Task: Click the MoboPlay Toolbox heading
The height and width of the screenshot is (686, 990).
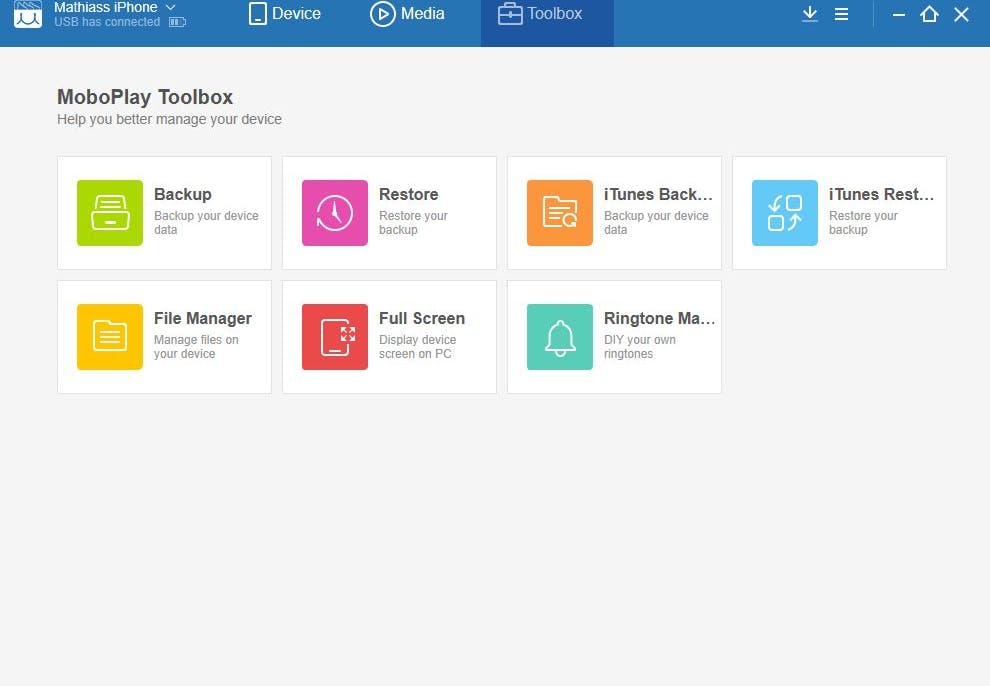Action: coord(145,97)
